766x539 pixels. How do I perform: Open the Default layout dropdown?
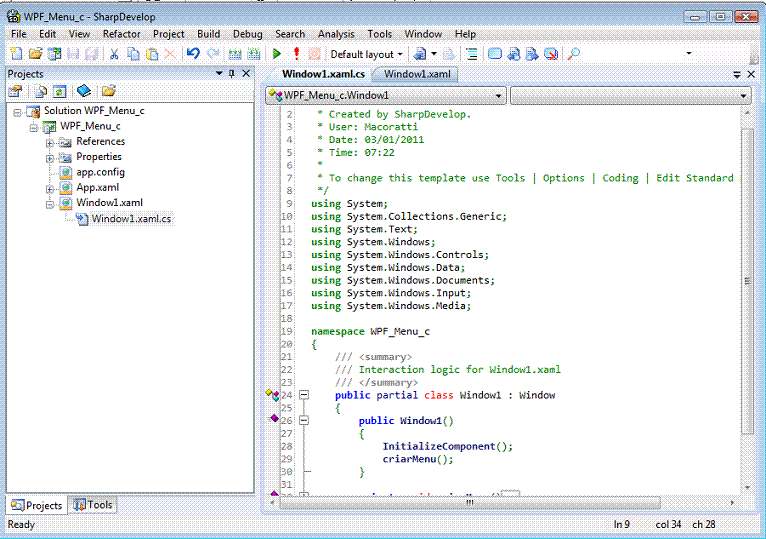click(x=366, y=54)
